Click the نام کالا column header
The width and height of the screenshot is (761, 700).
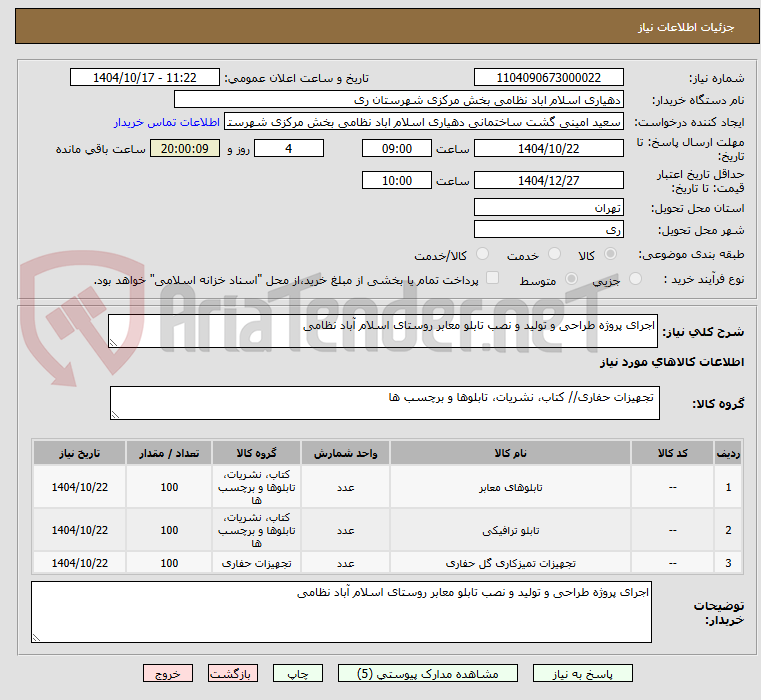pos(510,453)
